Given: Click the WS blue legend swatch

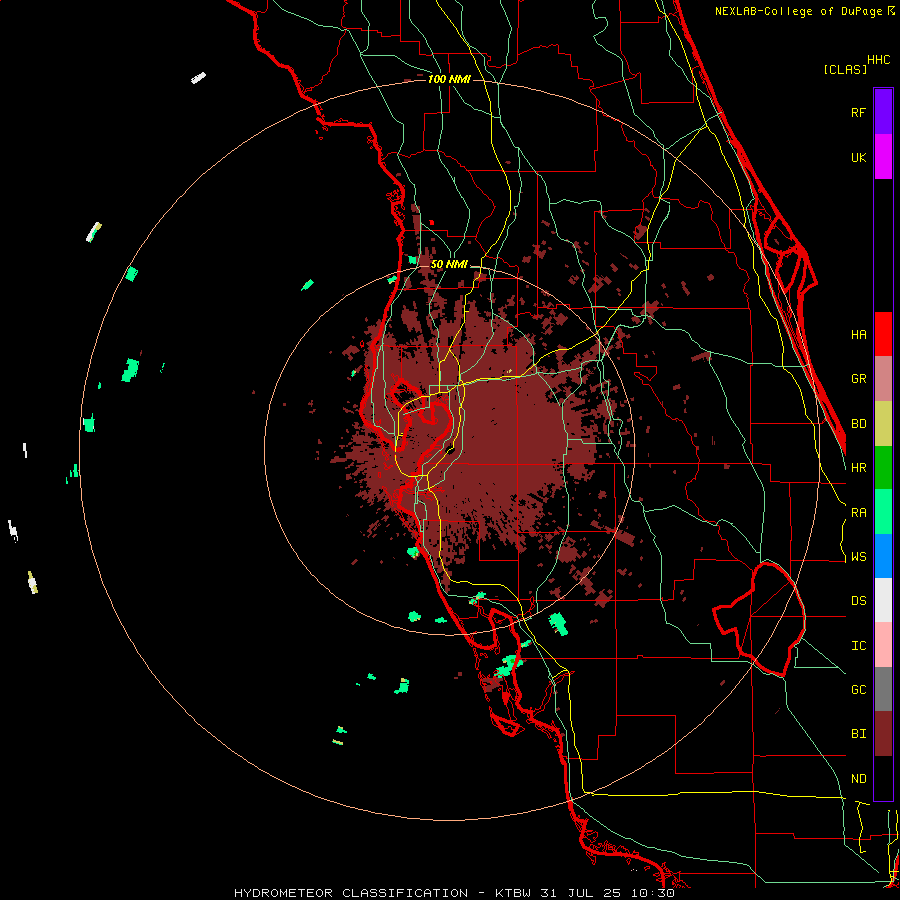Looking at the screenshot, I should (x=883, y=556).
